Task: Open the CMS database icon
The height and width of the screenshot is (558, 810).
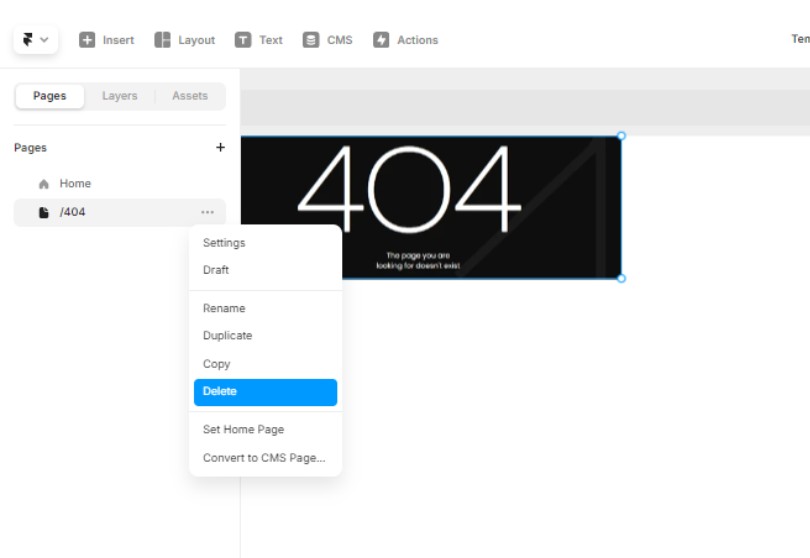Action: (x=311, y=40)
